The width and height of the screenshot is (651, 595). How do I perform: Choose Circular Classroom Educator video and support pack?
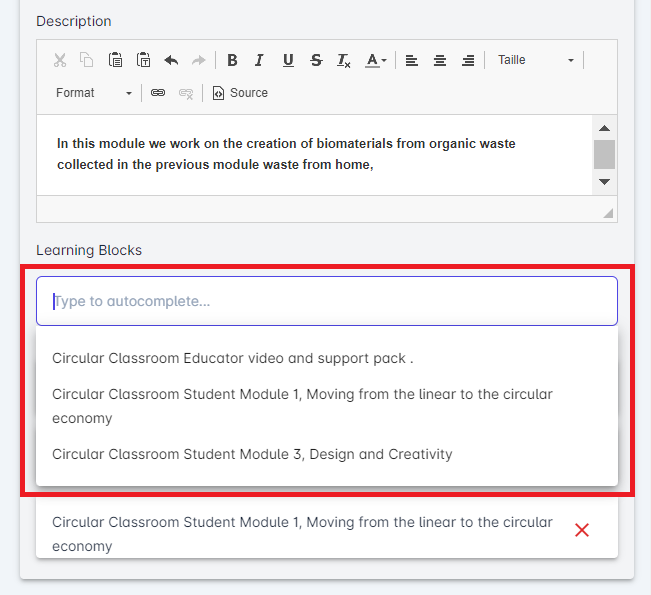[x=232, y=358]
